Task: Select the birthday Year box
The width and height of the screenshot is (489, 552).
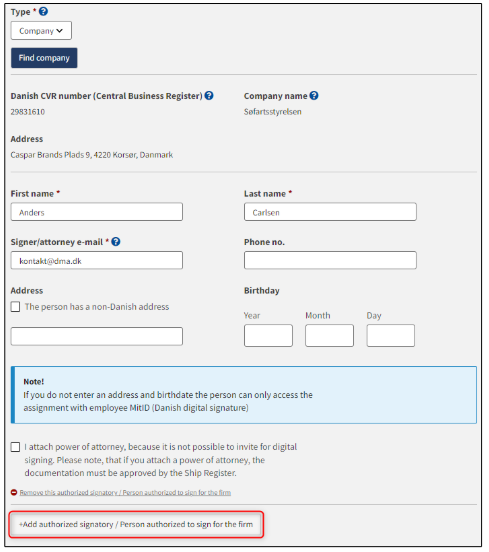Action: pyautogui.click(x=268, y=336)
